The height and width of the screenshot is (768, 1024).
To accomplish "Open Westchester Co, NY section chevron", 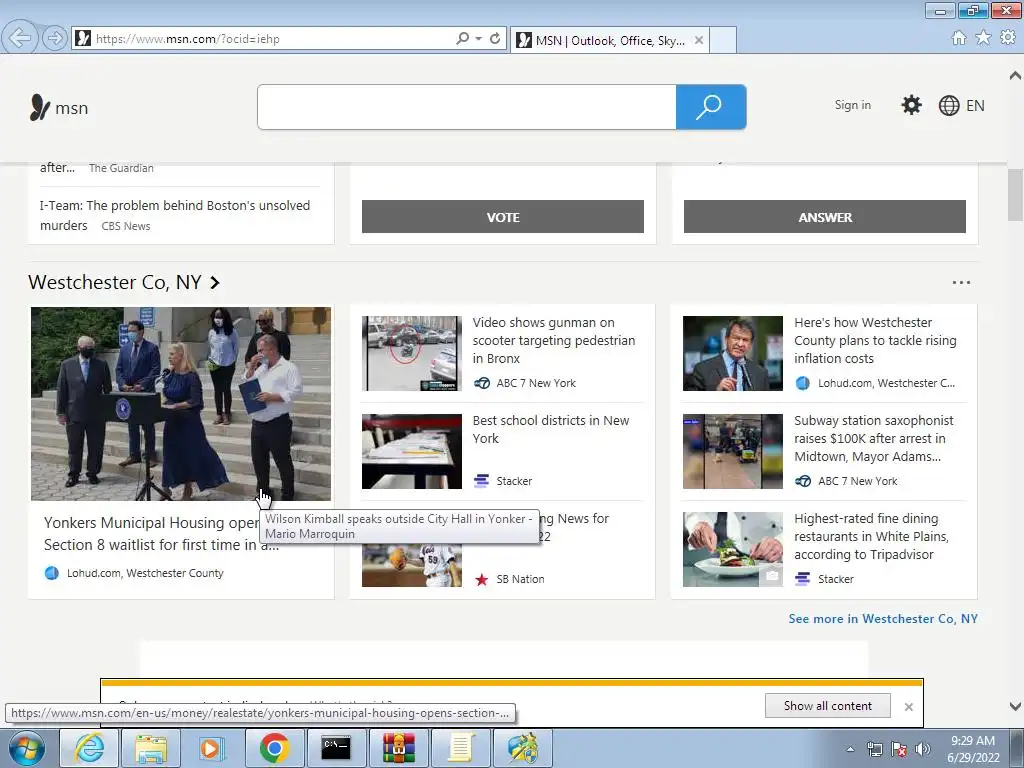I will pos(215,283).
